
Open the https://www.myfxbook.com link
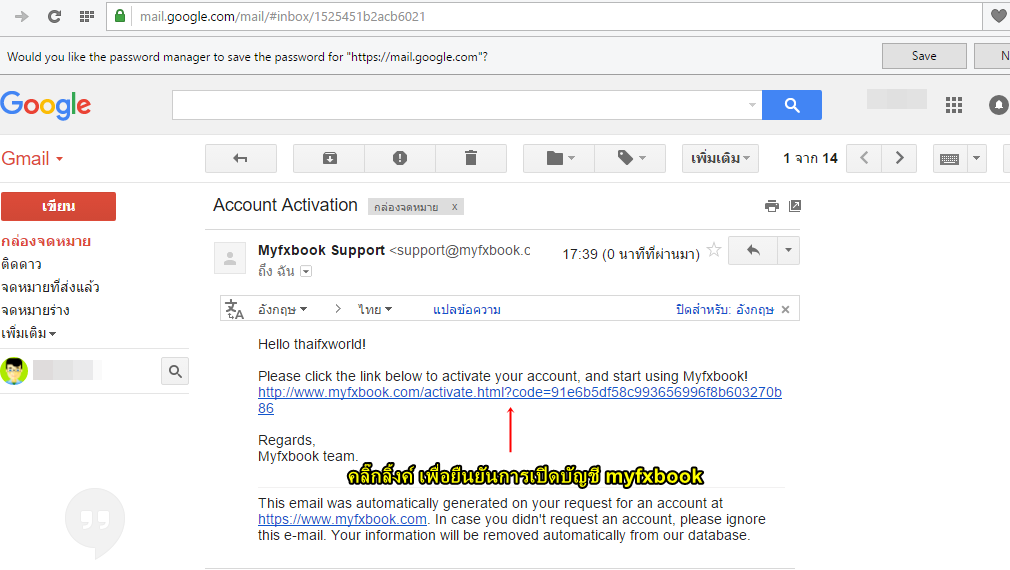[342, 519]
